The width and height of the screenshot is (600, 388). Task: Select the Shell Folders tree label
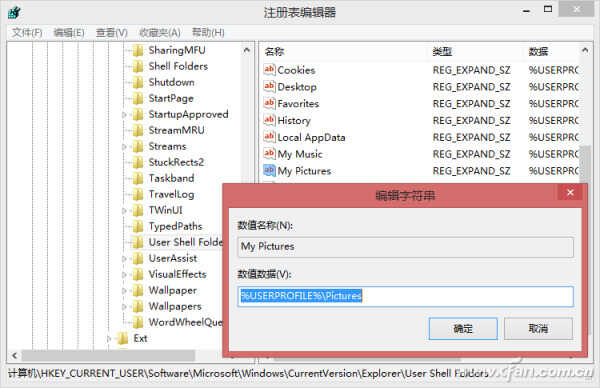(x=178, y=67)
